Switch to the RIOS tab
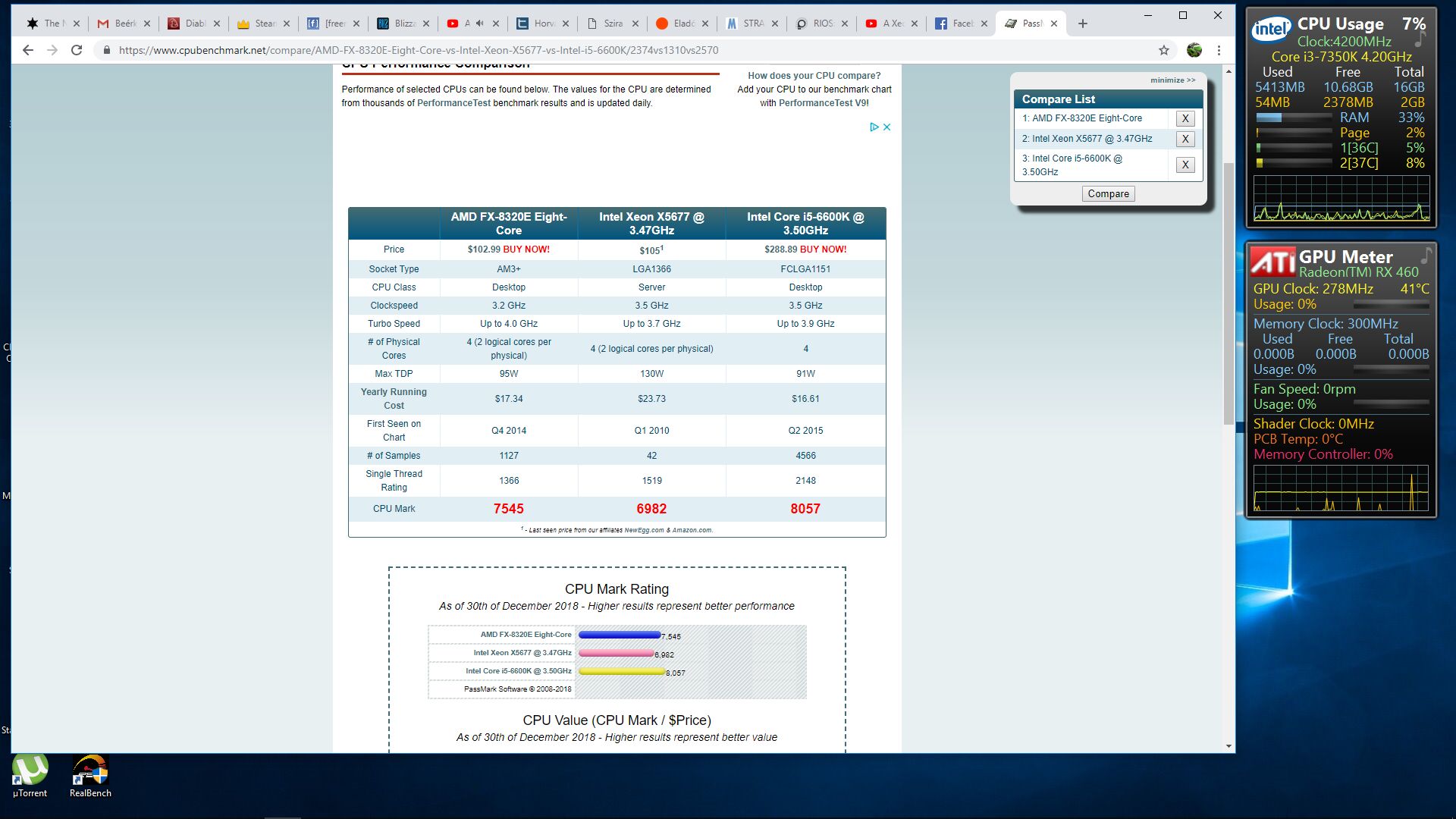The height and width of the screenshot is (819, 1456). click(x=823, y=24)
